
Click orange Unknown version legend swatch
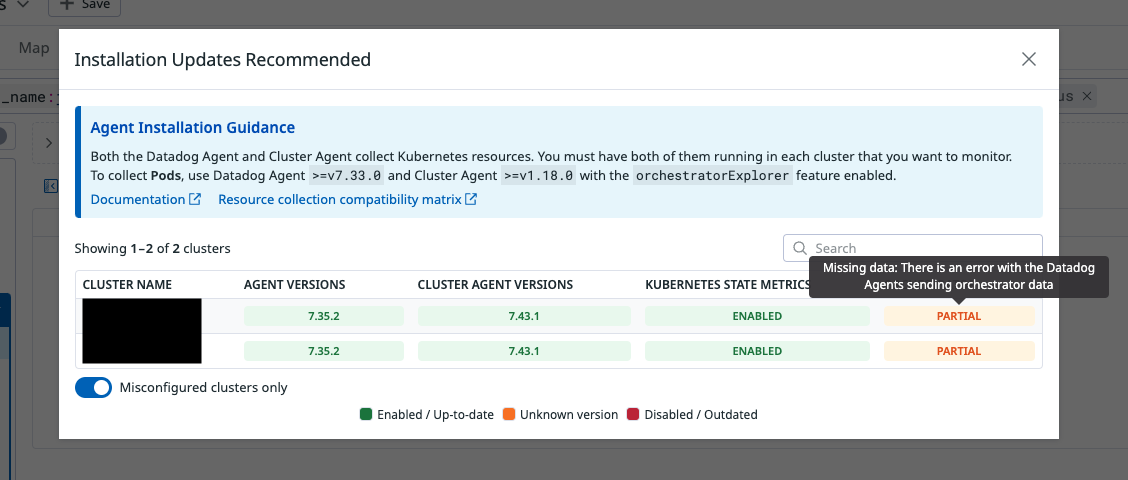[509, 415]
